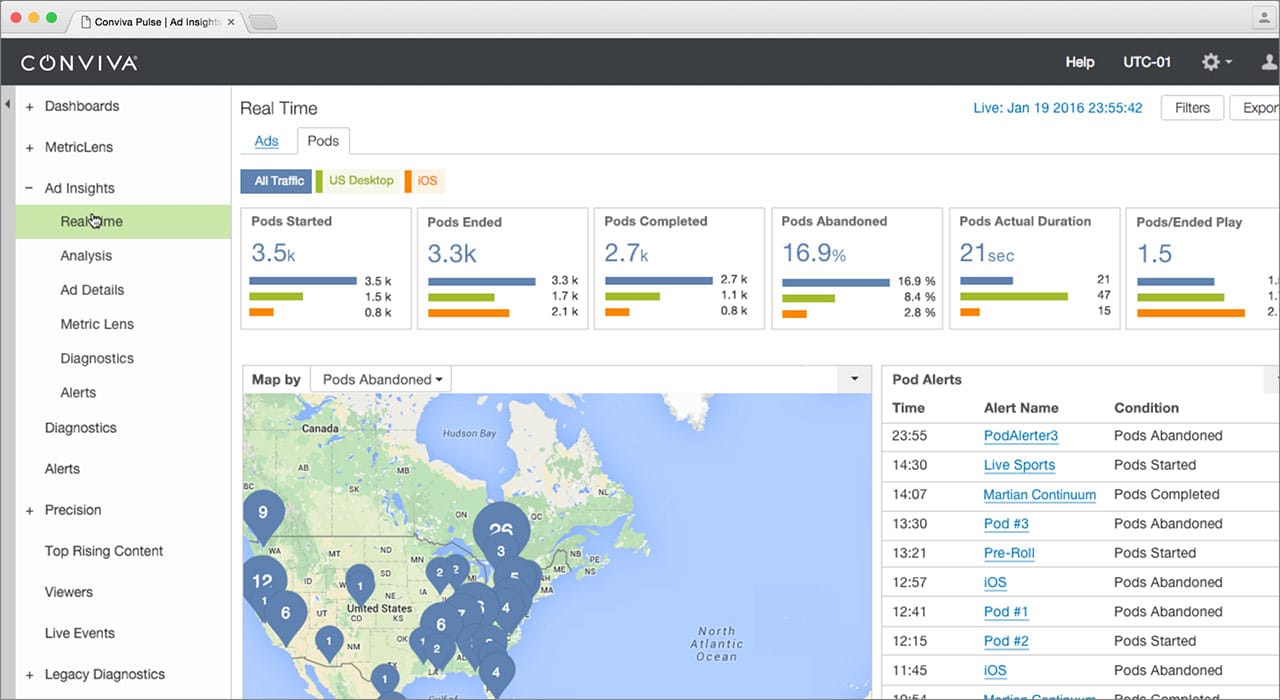1280x700 pixels.
Task: Click the Pods Ended 3.3k value
Action: 452,253
